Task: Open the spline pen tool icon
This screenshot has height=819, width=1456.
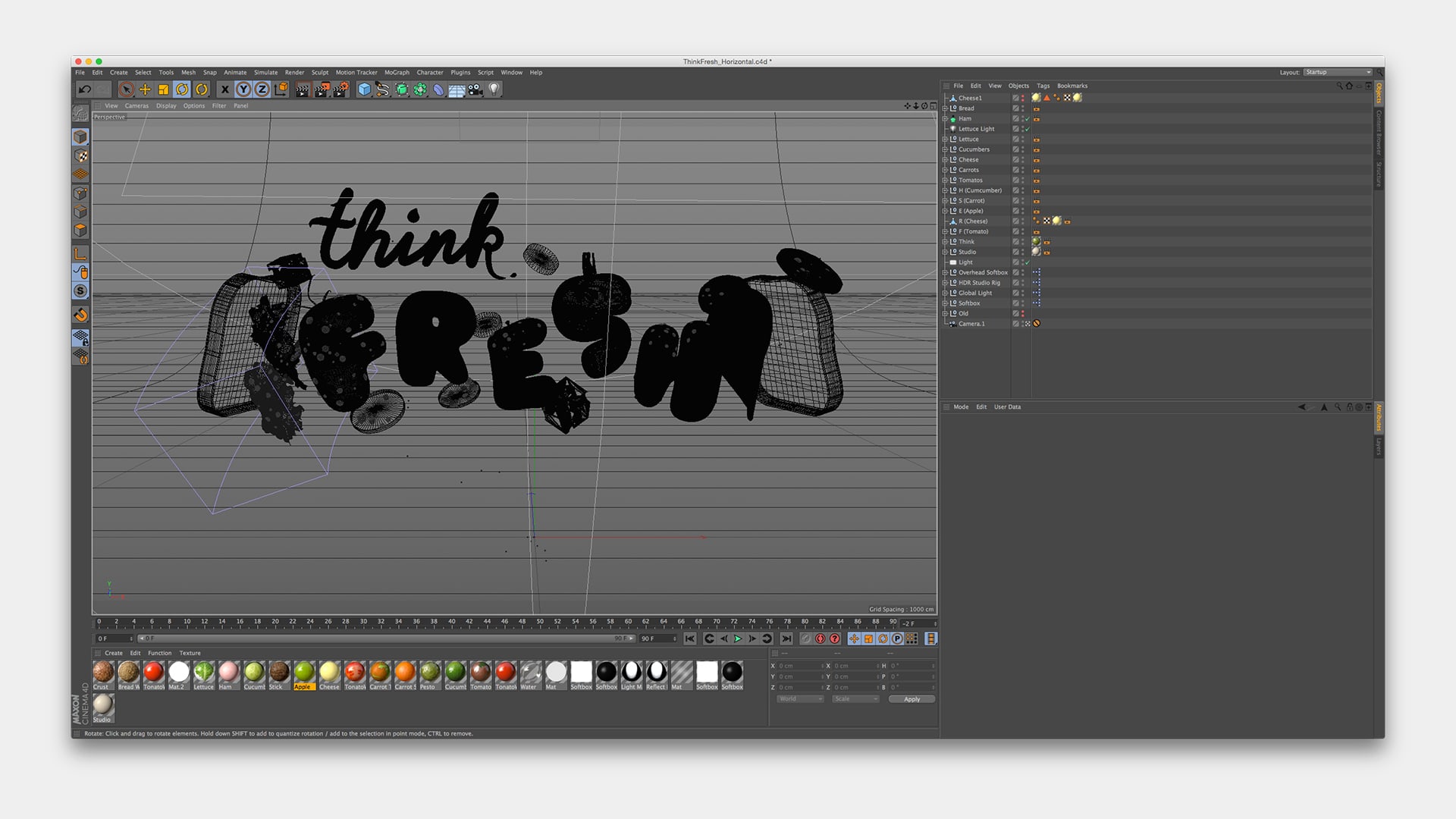Action: click(x=383, y=89)
